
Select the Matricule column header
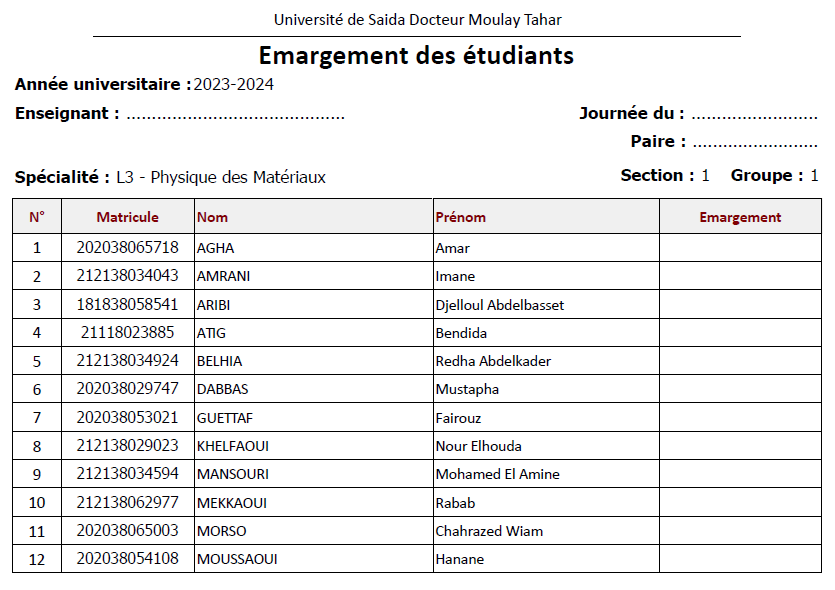(x=127, y=217)
